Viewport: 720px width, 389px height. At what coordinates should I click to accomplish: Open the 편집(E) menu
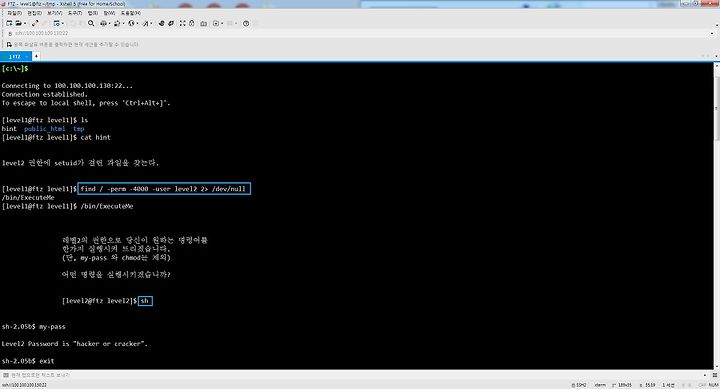(34, 13)
